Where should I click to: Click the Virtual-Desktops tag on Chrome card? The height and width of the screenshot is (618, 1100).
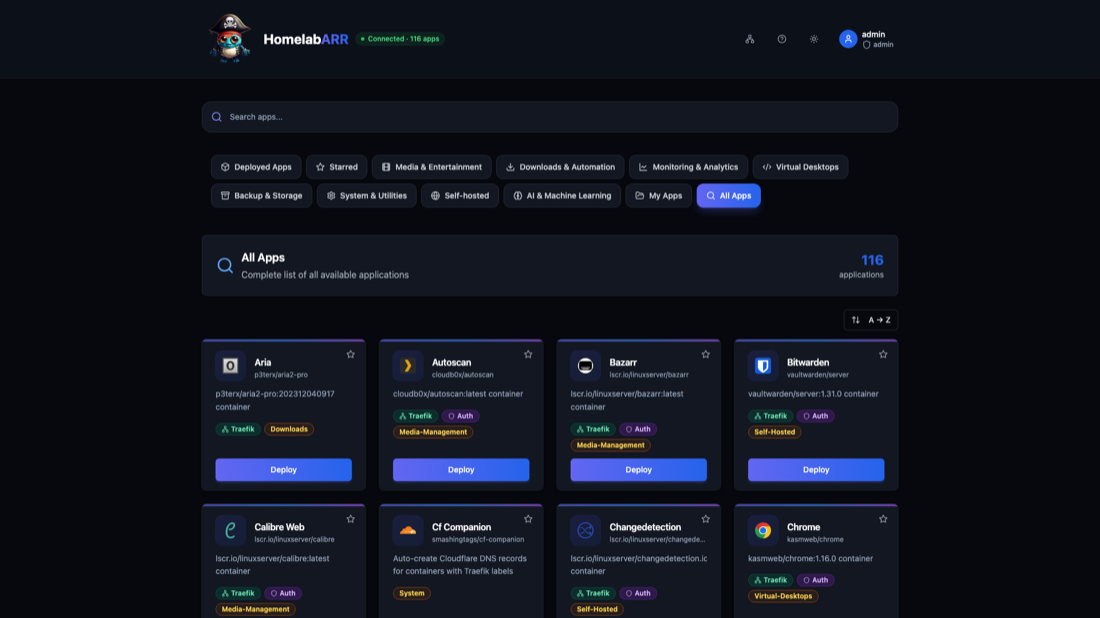(x=783, y=596)
